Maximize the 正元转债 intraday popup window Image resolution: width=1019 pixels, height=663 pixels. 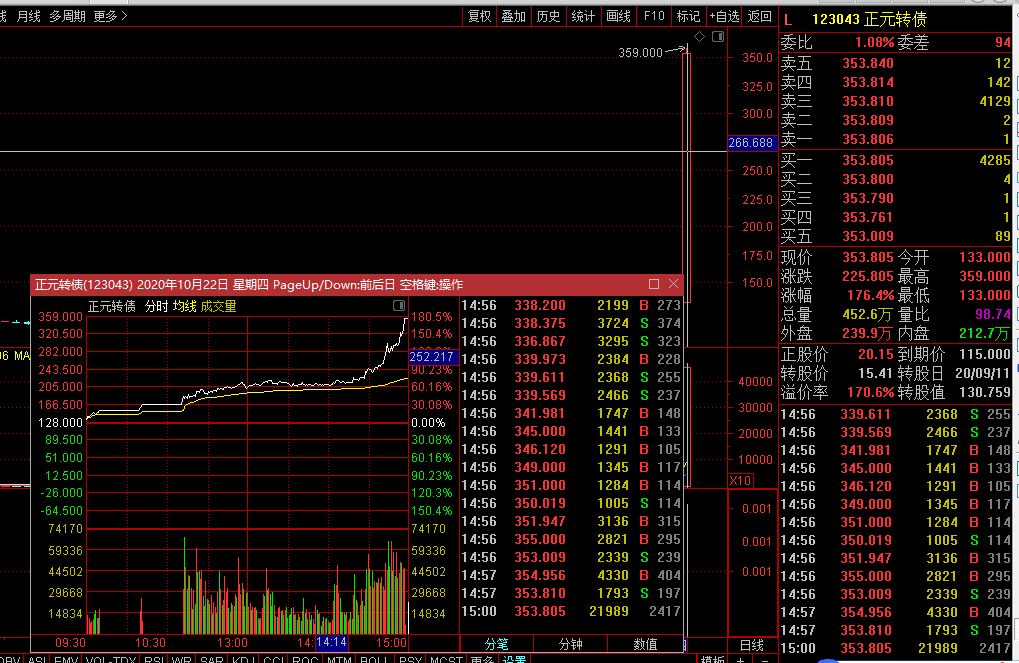[654, 284]
